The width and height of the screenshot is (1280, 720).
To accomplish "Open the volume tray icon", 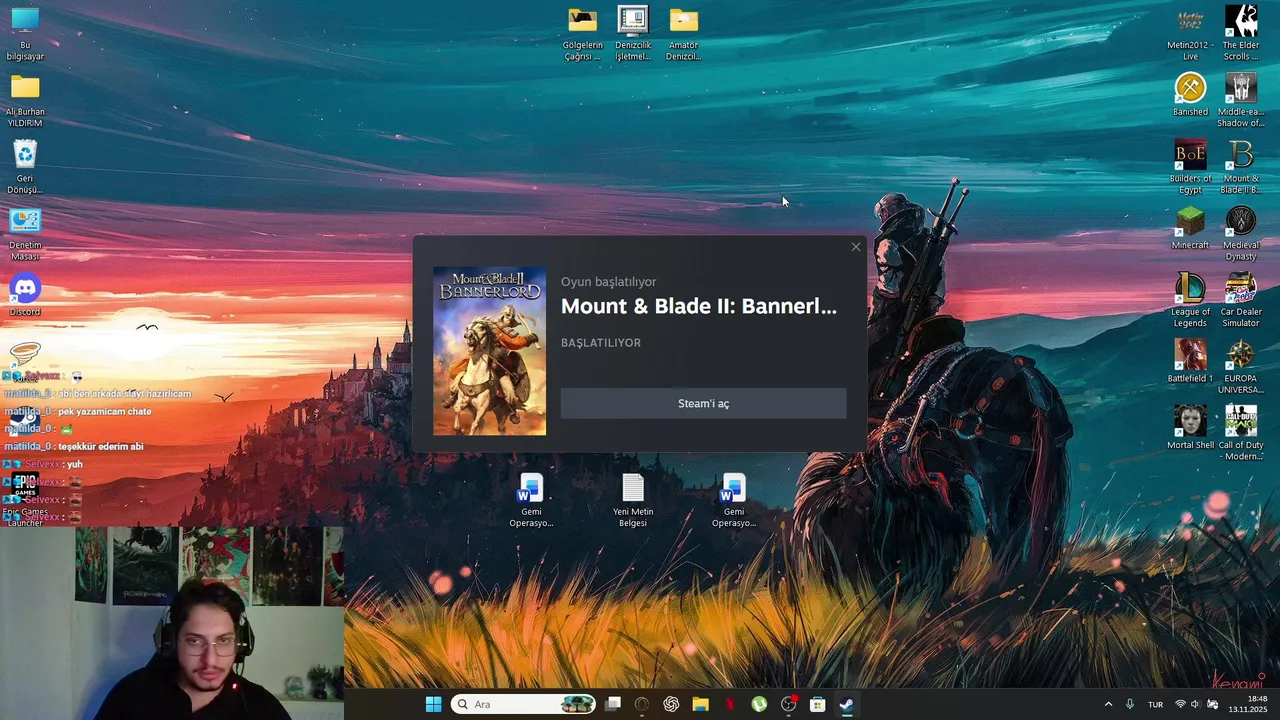I will 1194,704.
